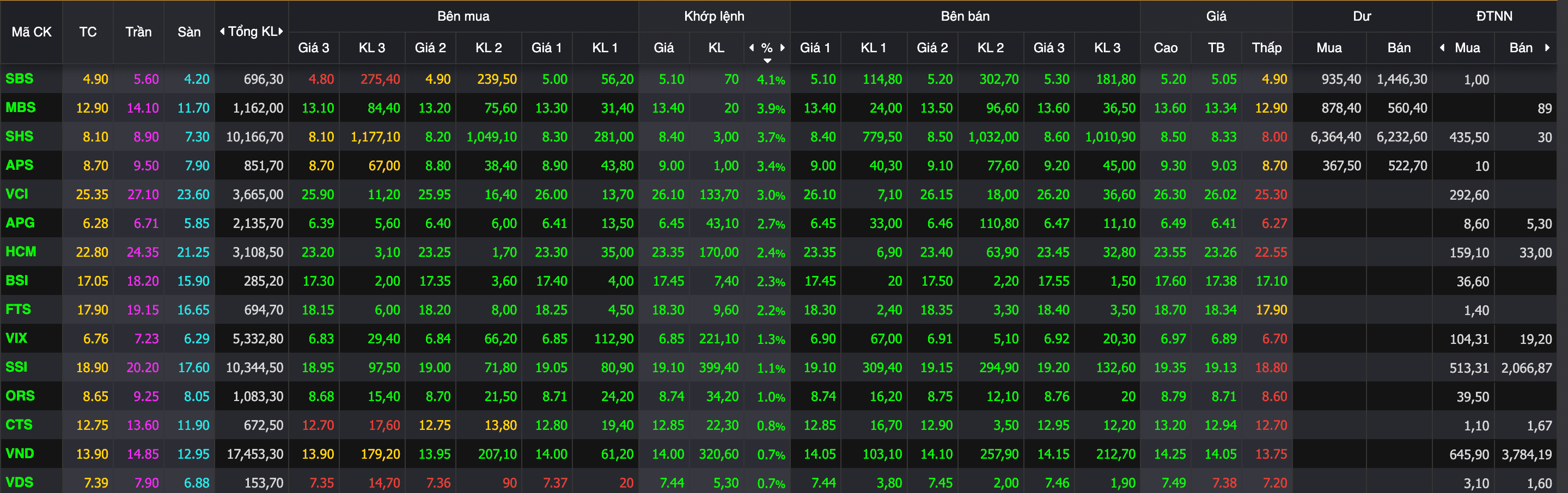Click BSI high price 17.60
The width and height of the screenshot is (1568, 493).
1170,281
